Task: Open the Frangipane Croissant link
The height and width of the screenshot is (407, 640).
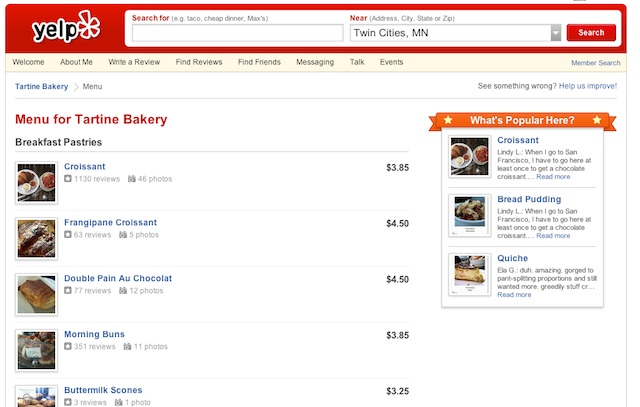Action: tap(110, 222)
